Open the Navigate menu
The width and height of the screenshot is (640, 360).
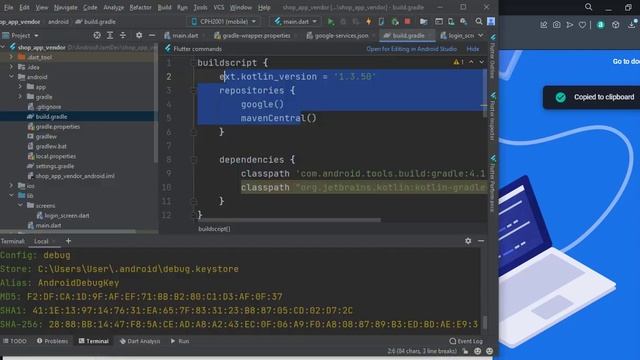click(x=66, y=7)
